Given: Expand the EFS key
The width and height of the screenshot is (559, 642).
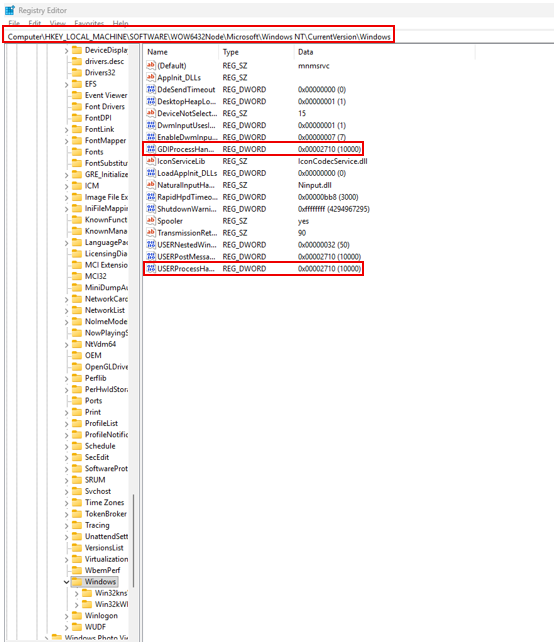Looking at the screenshot, I should (x=66, y=84).
